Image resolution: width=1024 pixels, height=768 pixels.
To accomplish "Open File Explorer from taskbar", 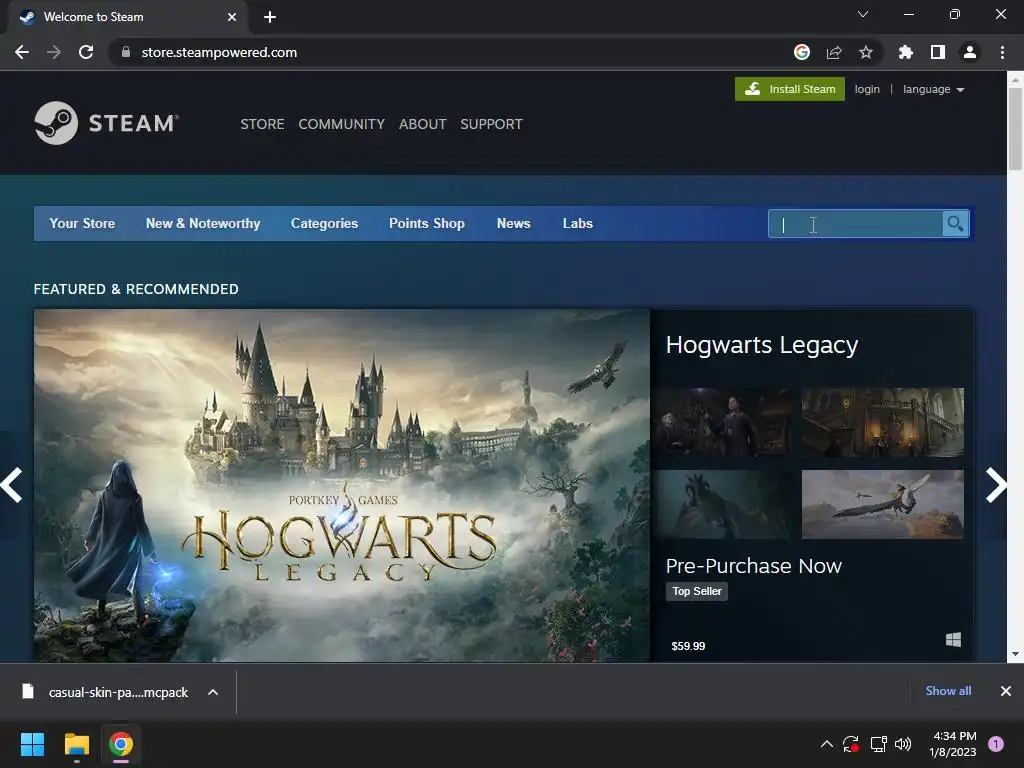I will 76,744.
